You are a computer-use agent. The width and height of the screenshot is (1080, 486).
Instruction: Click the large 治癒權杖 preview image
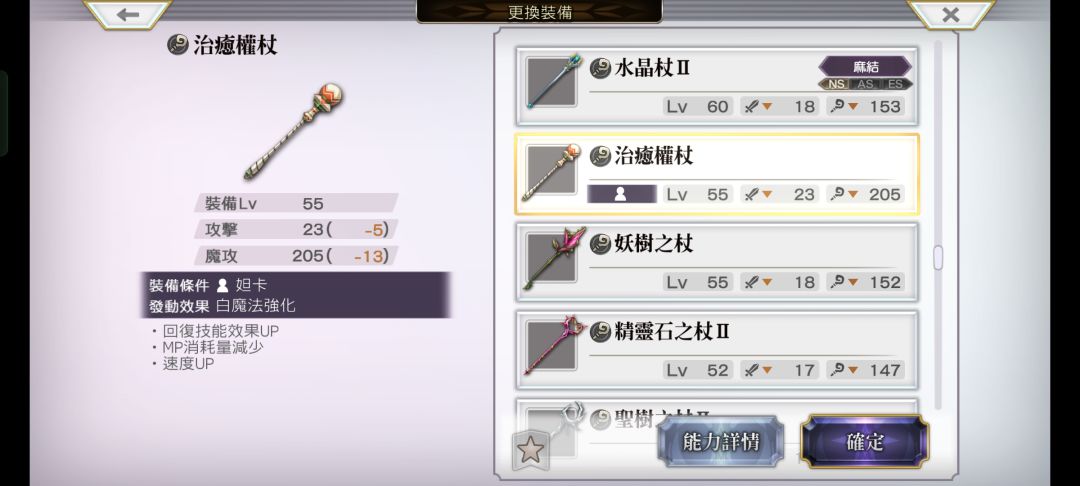coord(294,131)
